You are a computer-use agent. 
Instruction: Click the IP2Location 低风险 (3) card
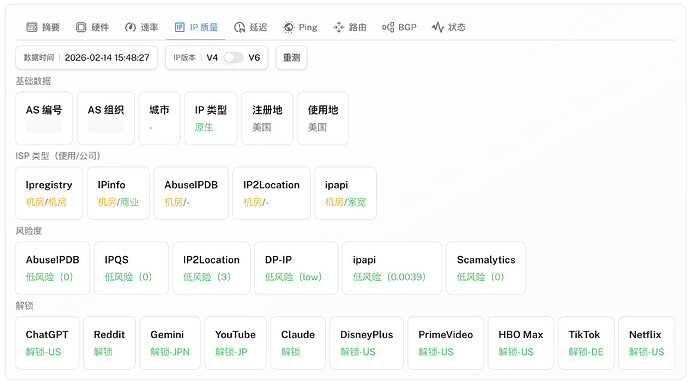coord(211,268)
